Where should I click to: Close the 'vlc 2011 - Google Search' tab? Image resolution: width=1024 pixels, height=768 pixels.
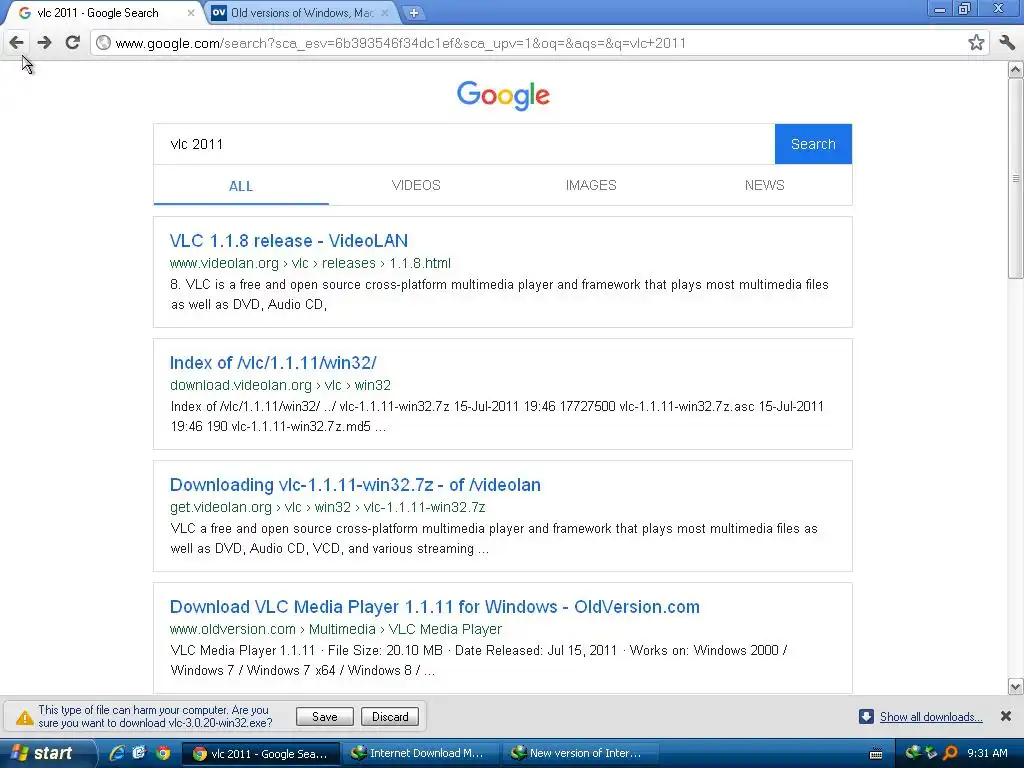point(191,12)
